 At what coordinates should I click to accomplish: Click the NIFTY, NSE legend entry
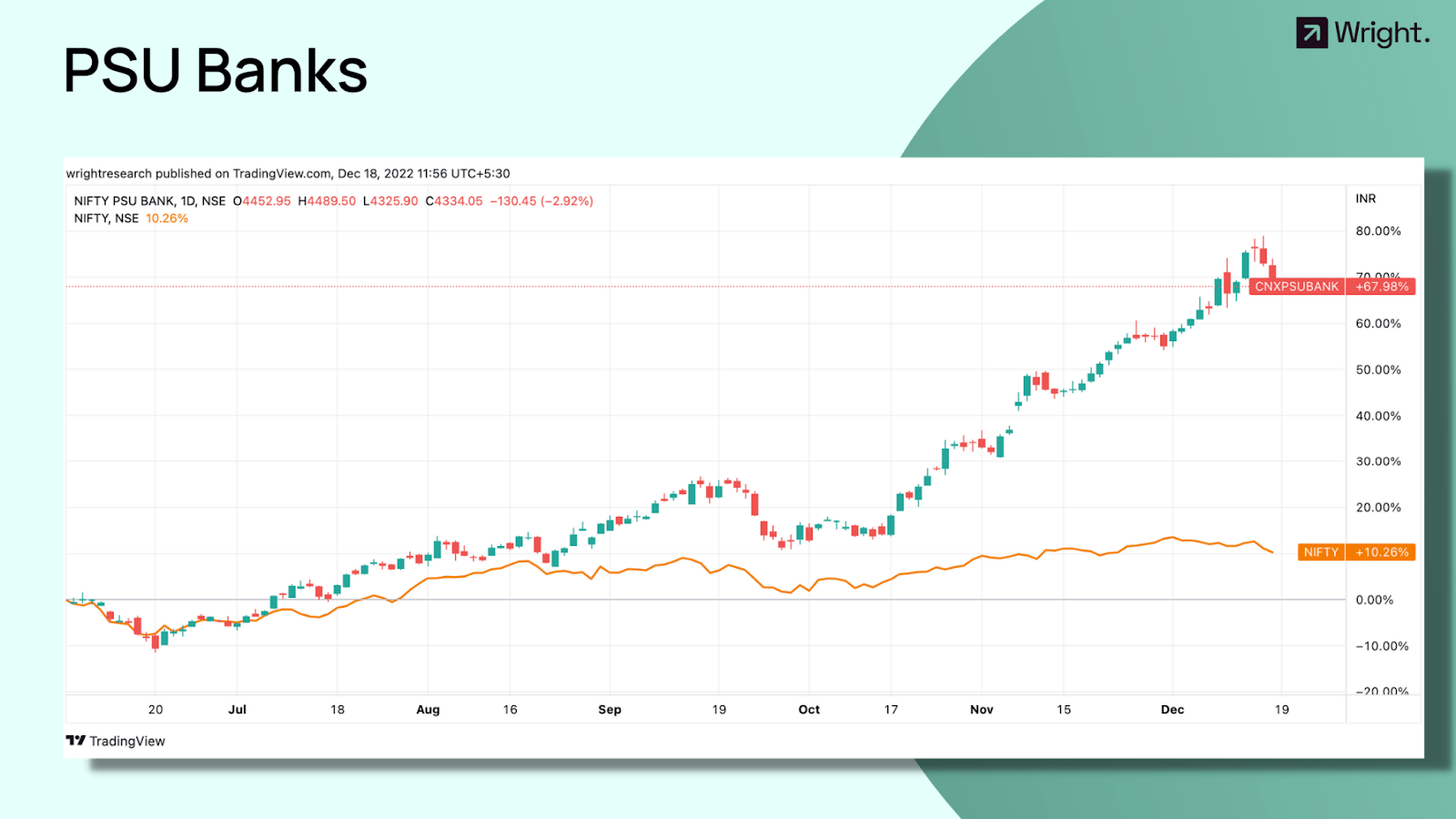pyautogui.click(x=106, y=218)
